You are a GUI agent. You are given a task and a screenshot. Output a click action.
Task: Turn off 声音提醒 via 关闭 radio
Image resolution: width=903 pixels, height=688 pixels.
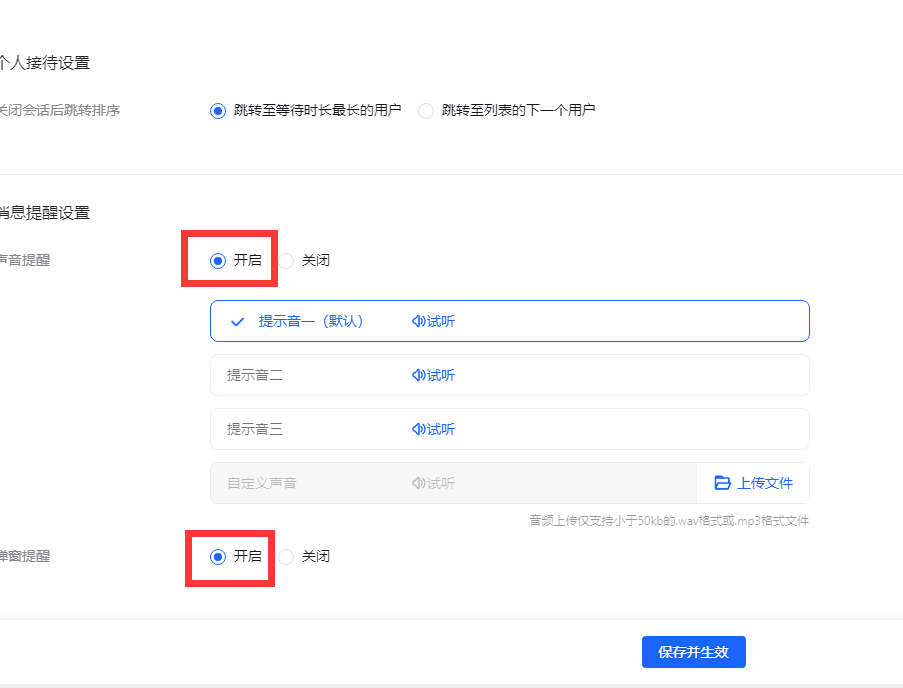[x=286, y=261]
